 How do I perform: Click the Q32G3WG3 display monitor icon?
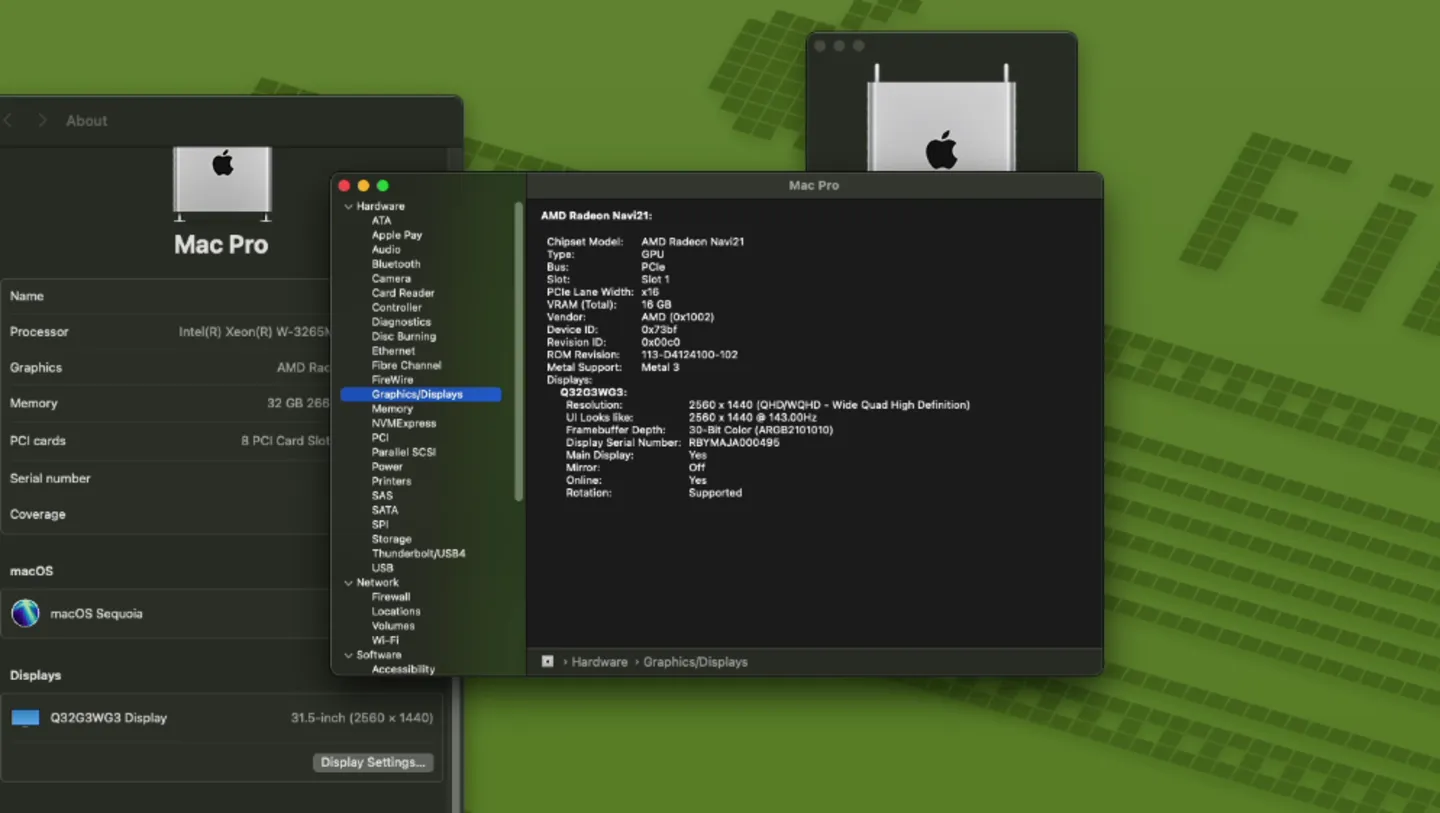coord(25,718)
